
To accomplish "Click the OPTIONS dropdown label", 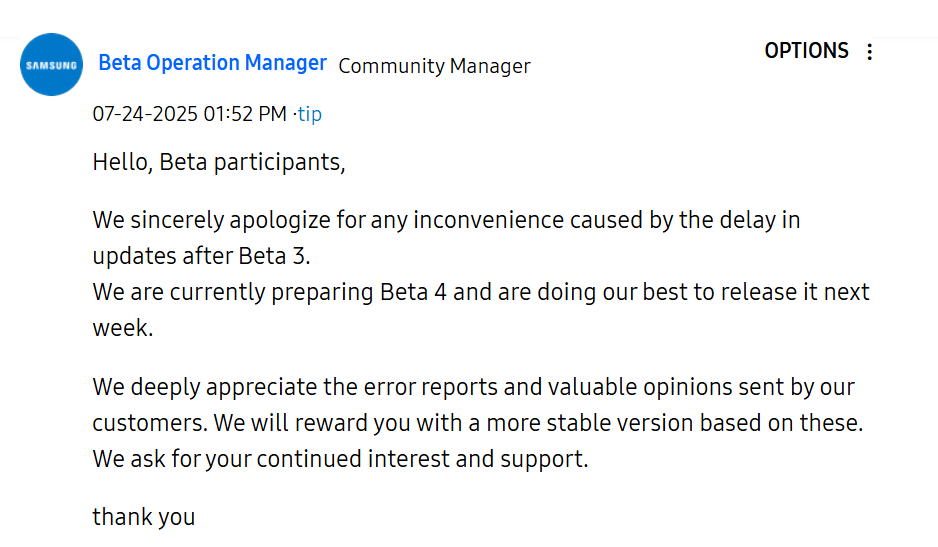I will click(806, 51).
